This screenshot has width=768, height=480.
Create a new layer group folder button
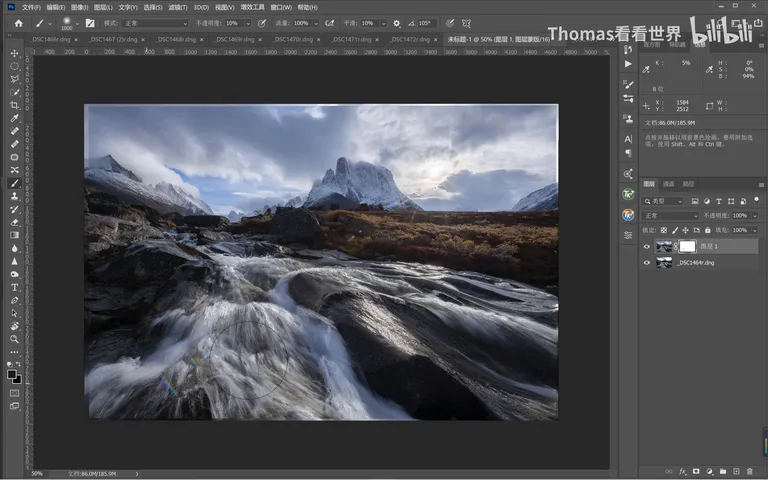[x=722, y=471]
